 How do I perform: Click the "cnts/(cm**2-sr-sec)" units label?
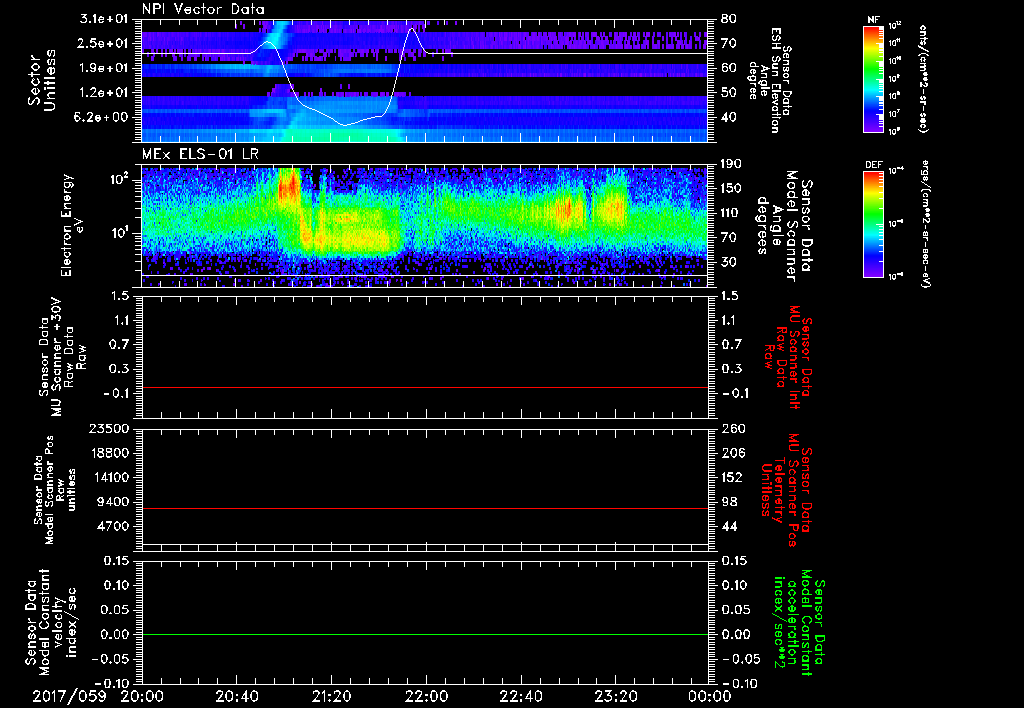[923, 79]
